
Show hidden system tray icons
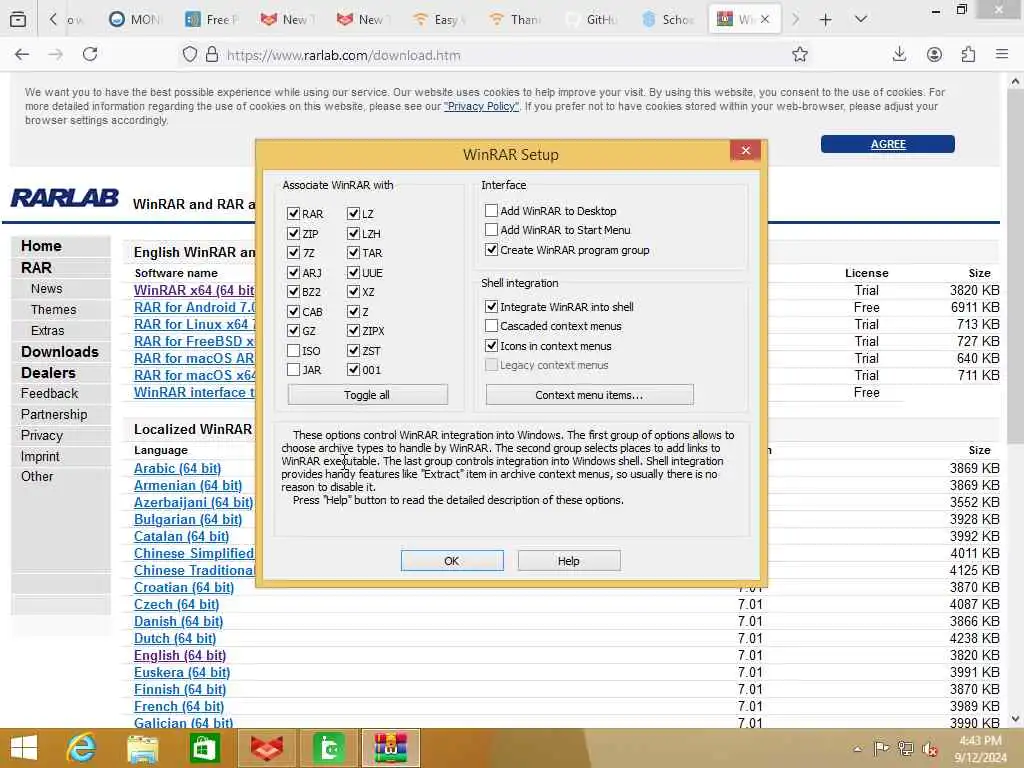(857, 749)
